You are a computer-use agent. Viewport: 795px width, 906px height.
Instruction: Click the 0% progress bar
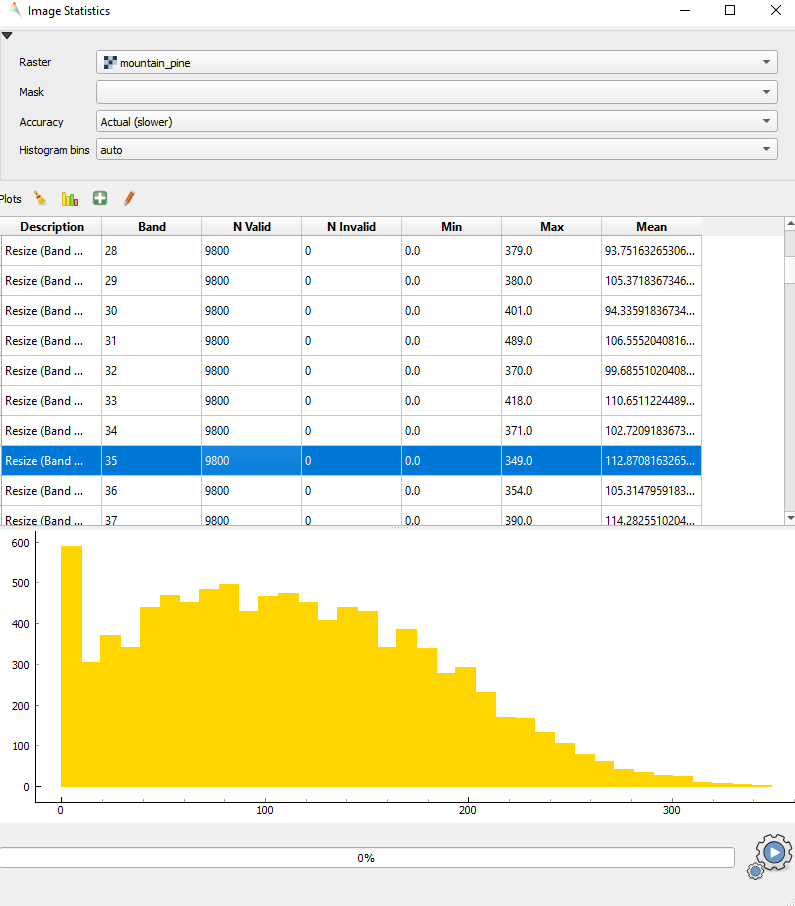[367, 858]
